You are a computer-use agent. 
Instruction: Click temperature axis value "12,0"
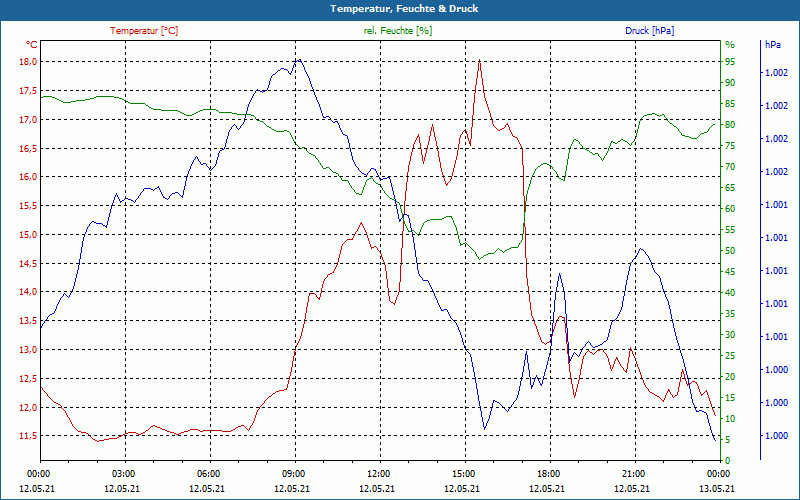pos(29,407)
